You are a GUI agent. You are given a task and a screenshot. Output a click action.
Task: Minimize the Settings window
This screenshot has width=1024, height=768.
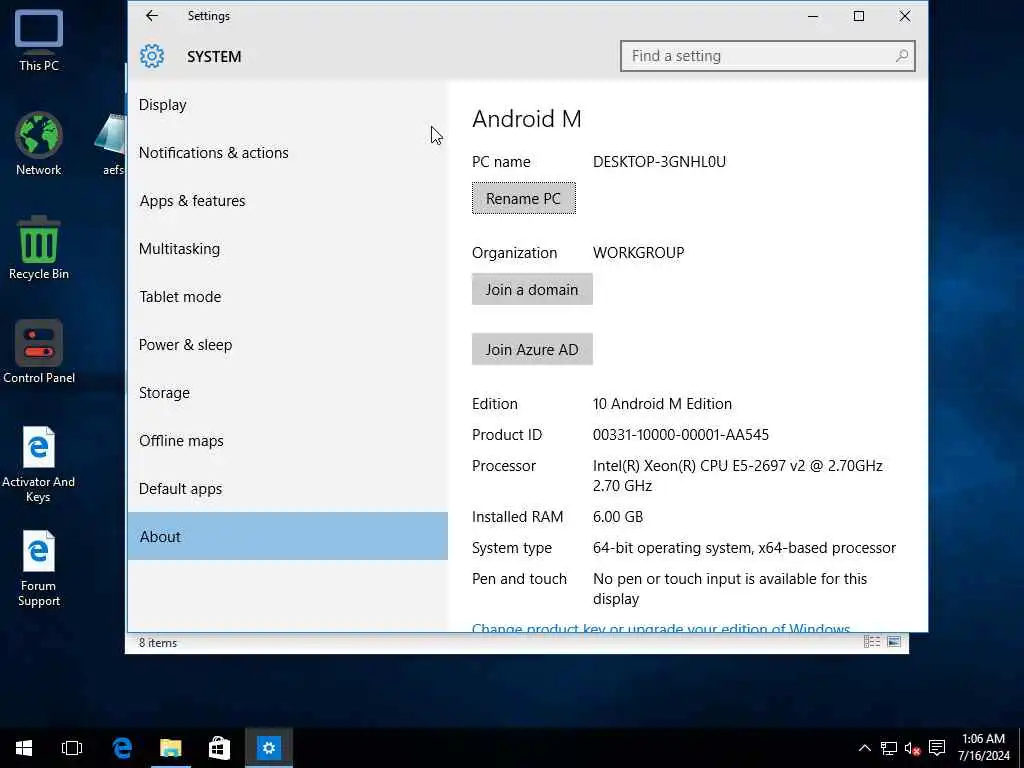tap(813, 16)
